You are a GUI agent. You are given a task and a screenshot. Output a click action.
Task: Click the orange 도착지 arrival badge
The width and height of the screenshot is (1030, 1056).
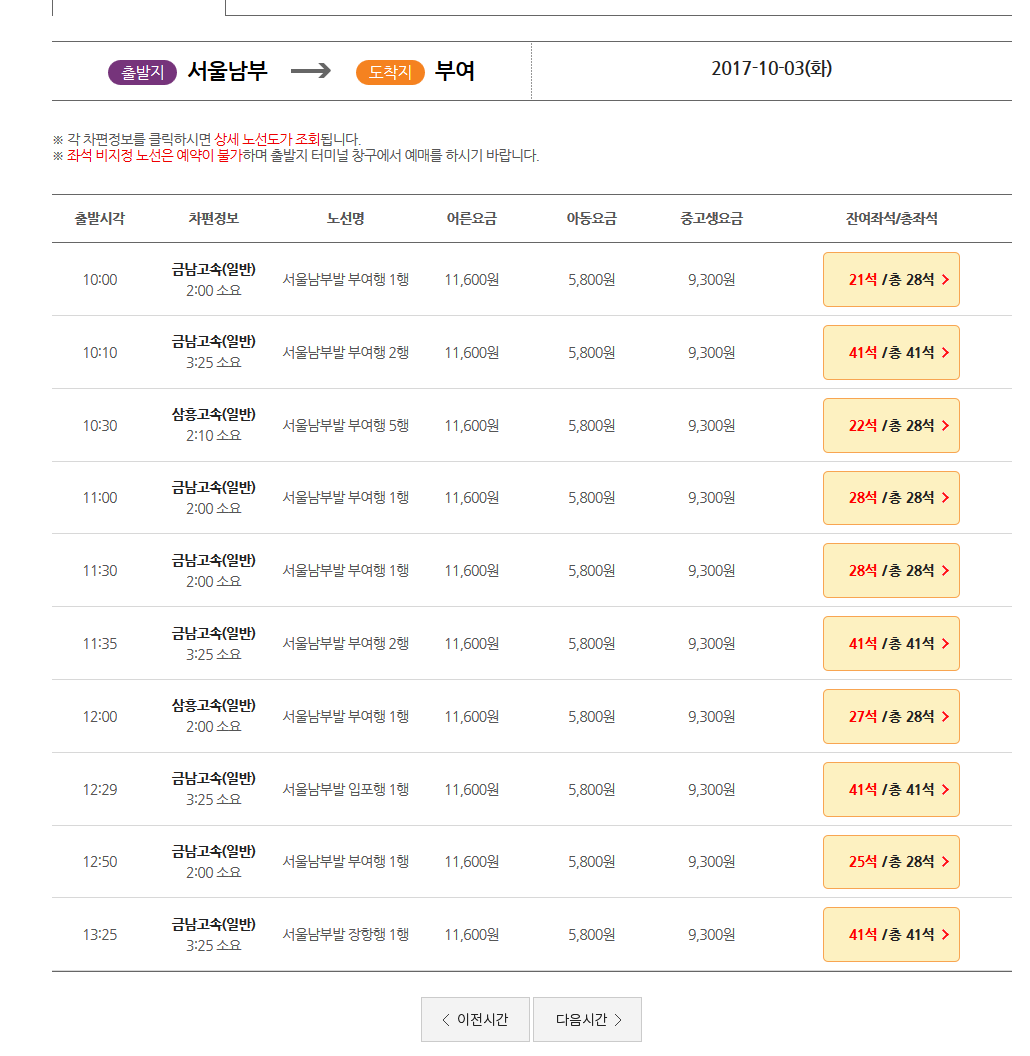(390, 72)
